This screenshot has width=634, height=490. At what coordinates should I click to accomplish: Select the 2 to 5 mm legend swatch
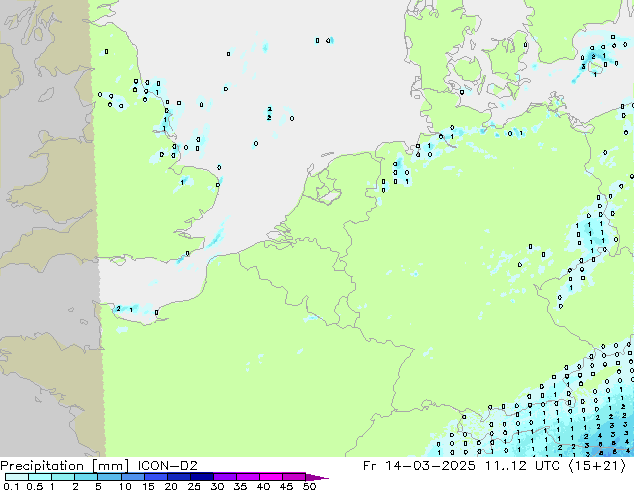(x=86, y=477)
